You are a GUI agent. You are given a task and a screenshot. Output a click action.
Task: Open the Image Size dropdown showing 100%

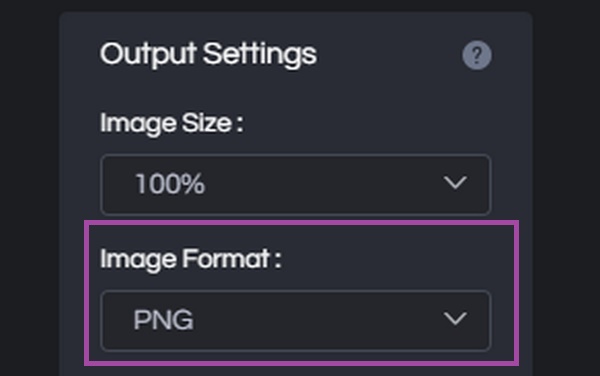[x=296, y=185]
